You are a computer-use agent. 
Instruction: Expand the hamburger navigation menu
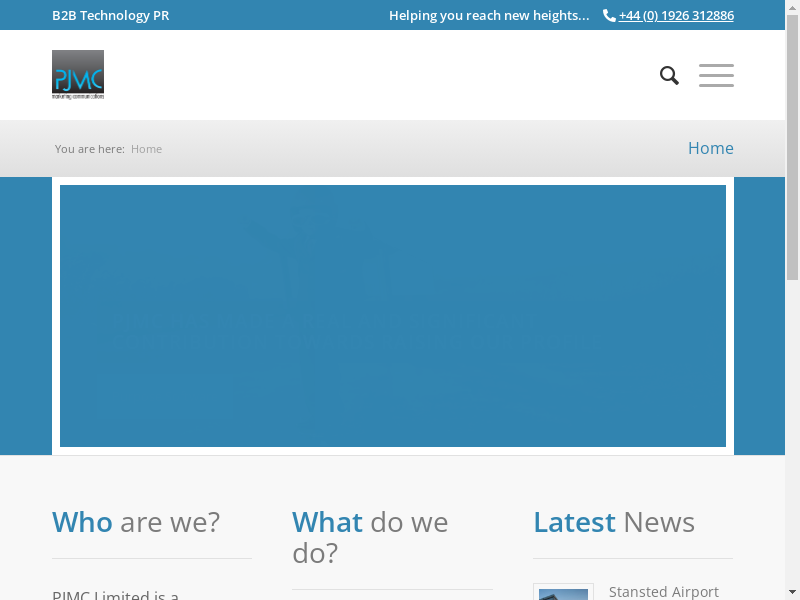[x=716, y=76]
